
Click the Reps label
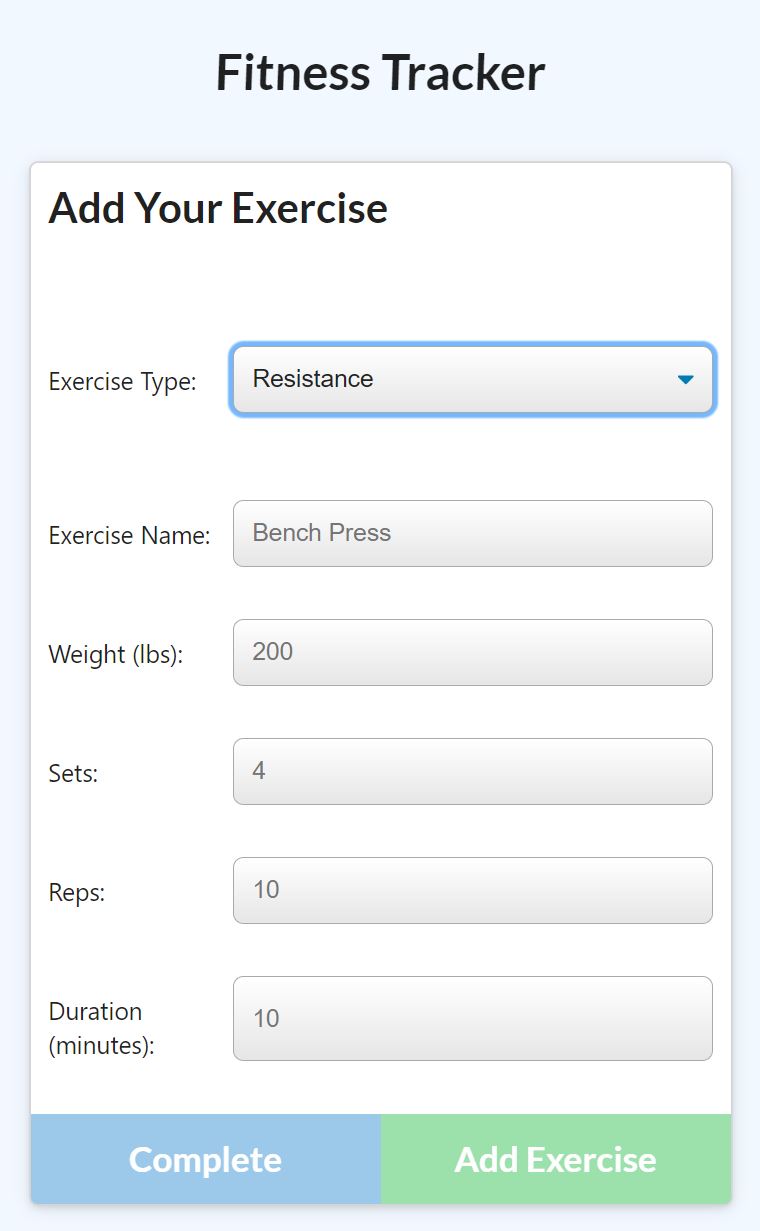pos(75,892)
